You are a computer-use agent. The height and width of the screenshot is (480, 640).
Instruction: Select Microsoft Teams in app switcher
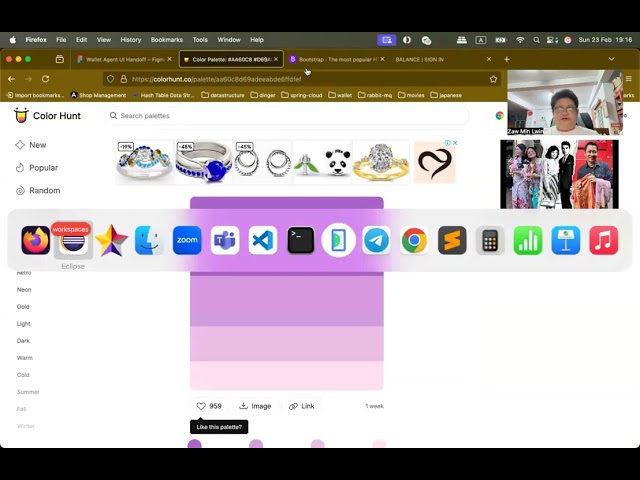(225, 240)
